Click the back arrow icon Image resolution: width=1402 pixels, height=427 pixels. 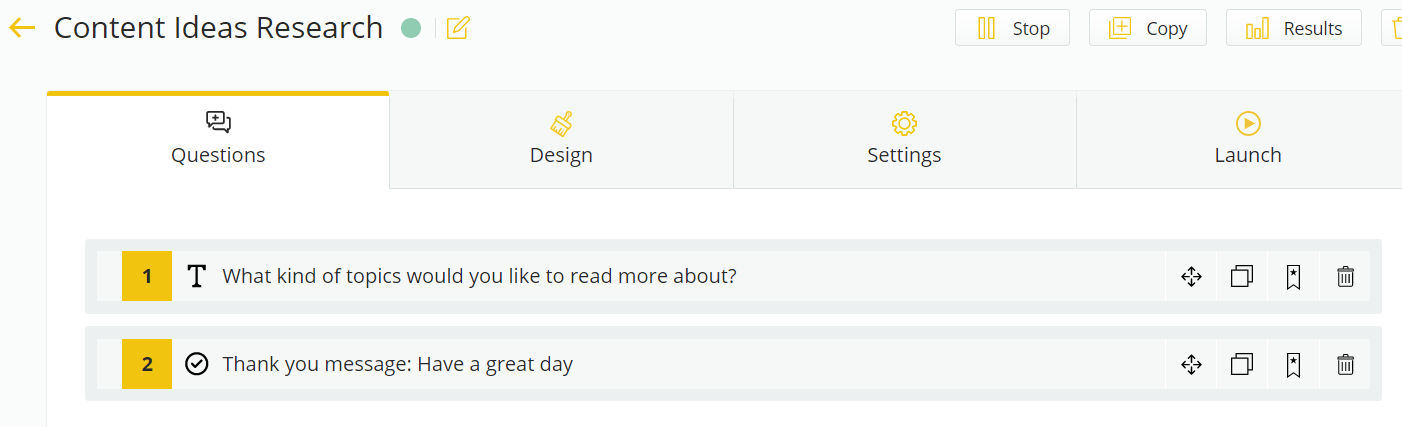[x=22, y=28]
